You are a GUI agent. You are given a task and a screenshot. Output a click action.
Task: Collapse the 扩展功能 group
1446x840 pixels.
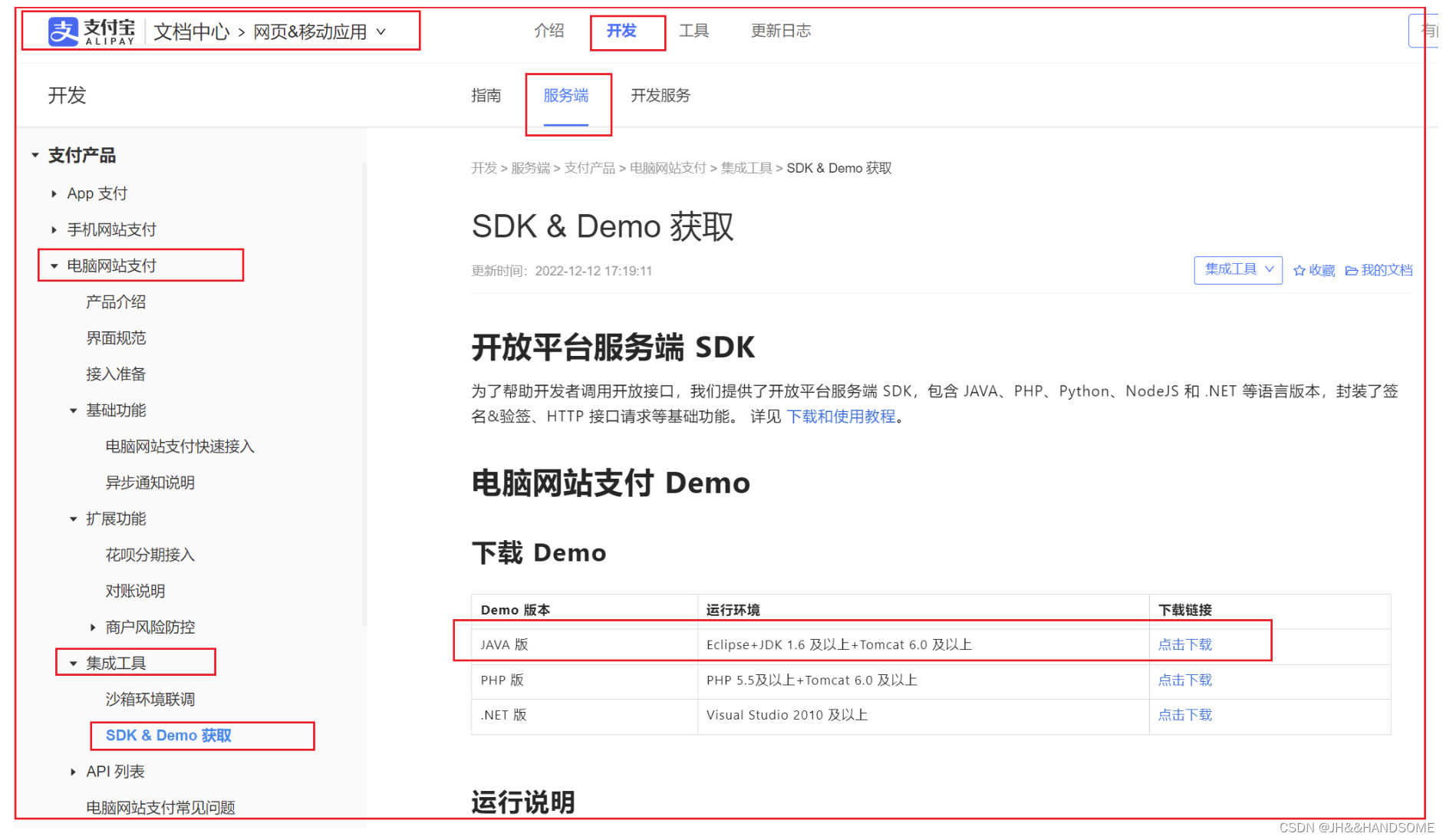[74, 519]
